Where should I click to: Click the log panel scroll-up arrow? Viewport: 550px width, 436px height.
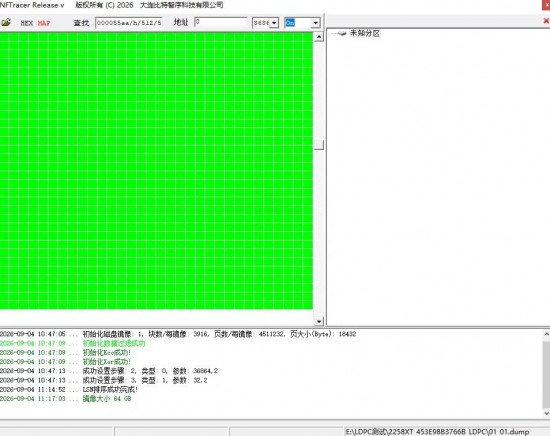coord(546,335)
